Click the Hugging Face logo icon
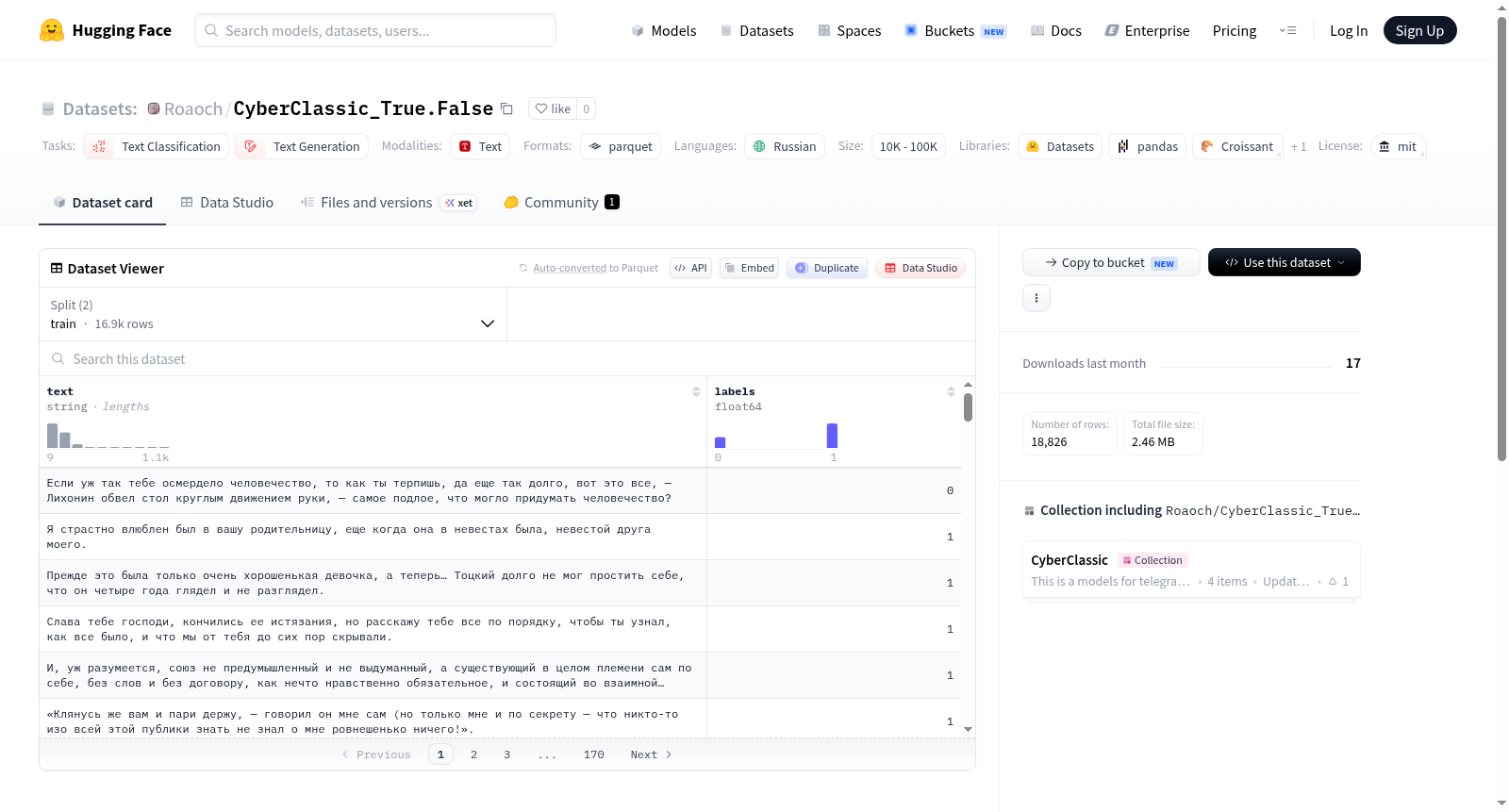This screenshot has width=1509, height=812. tap(52, 30)
